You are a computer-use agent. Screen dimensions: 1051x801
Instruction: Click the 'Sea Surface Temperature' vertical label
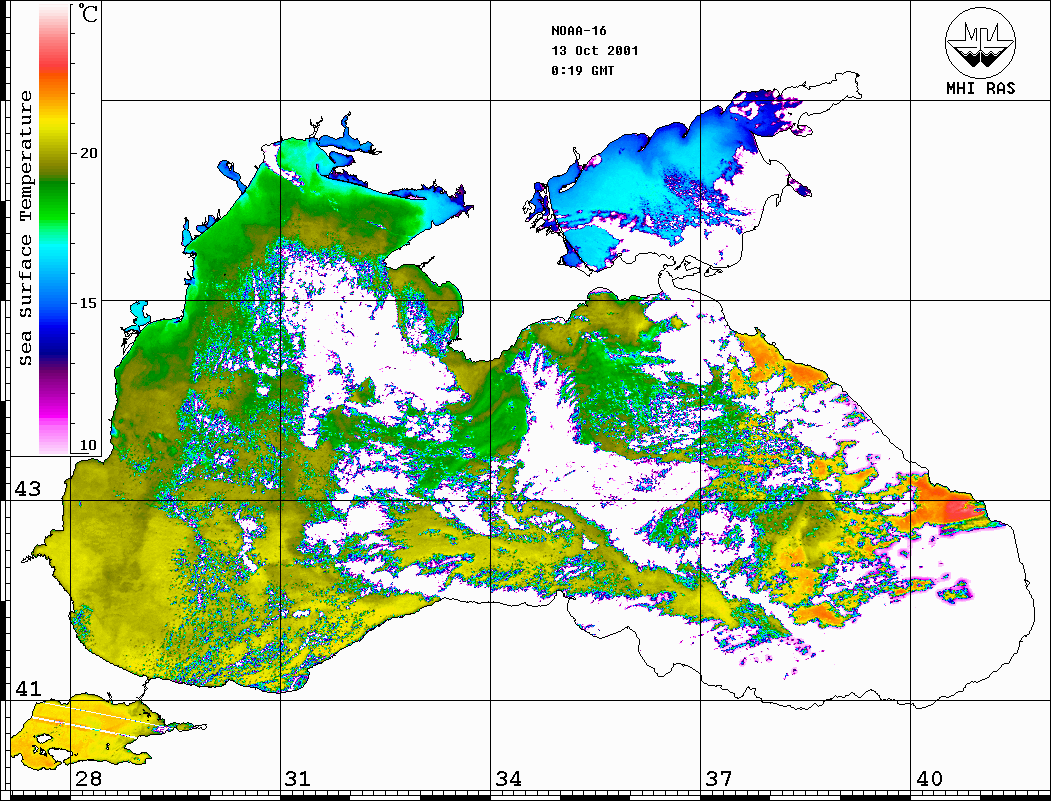tap(25, 229)
